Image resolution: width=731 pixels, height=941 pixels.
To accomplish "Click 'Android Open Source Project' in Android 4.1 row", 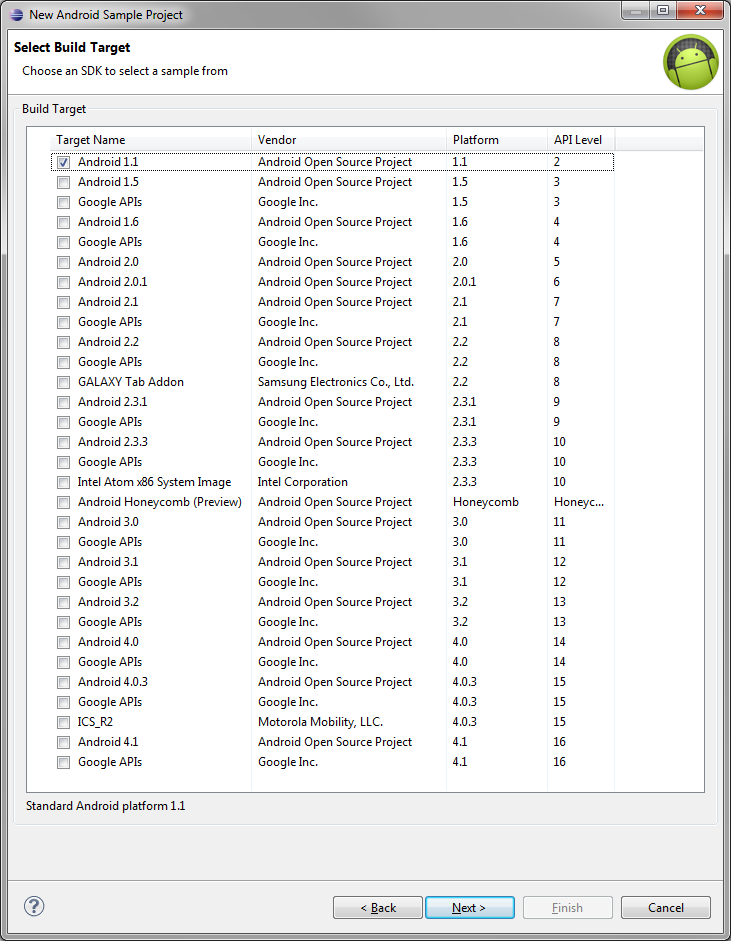I will coord(335,742).
